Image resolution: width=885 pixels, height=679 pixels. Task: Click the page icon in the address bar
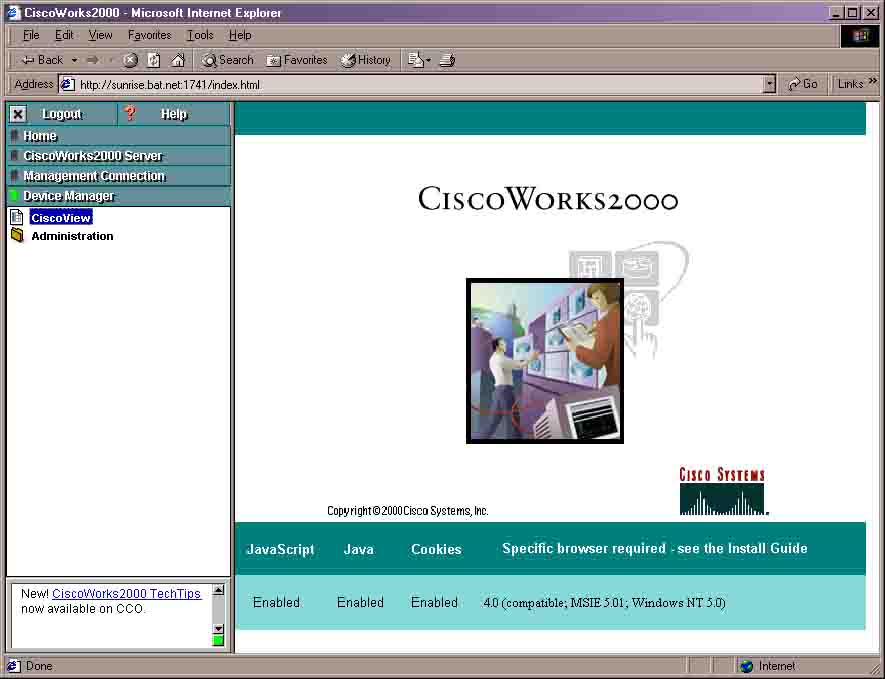pyautogui.click(x=68, y=85)
